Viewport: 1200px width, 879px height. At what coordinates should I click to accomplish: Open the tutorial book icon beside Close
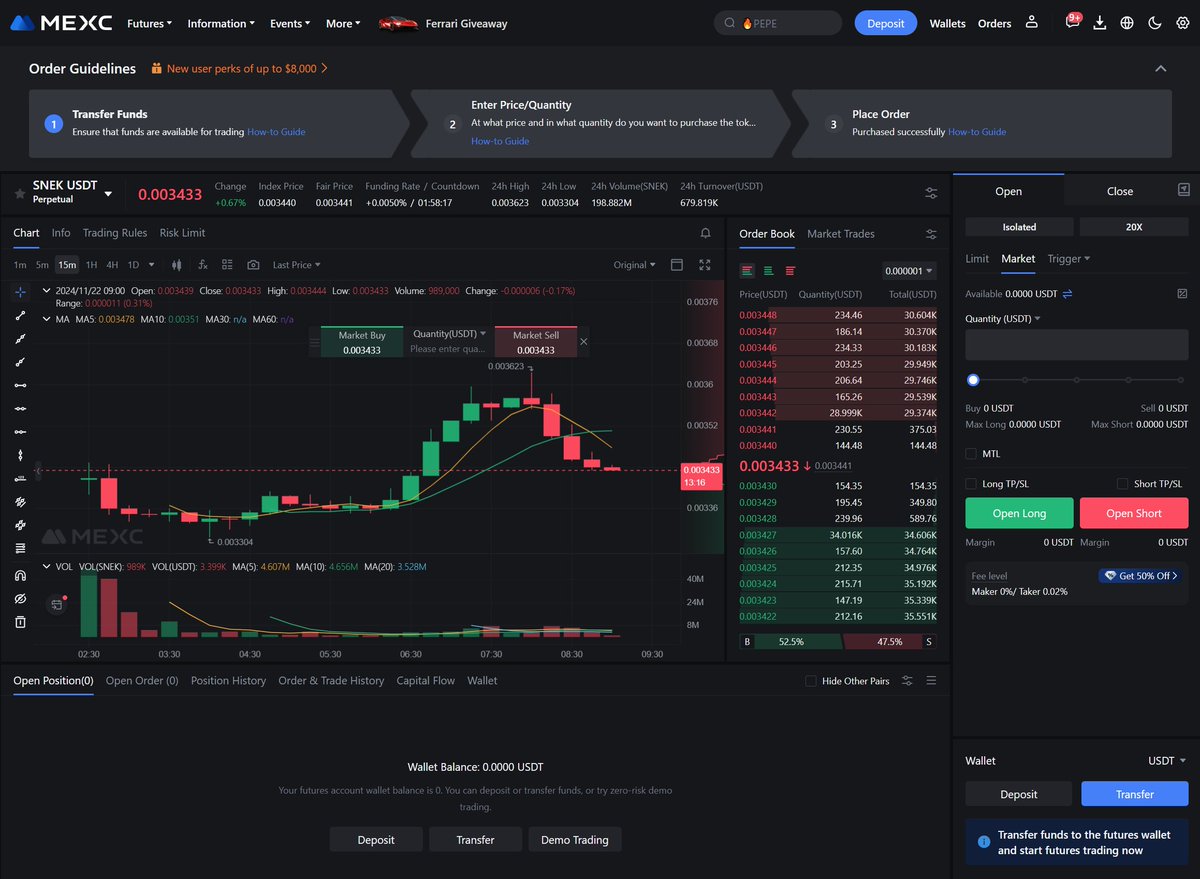point(1183,189)
